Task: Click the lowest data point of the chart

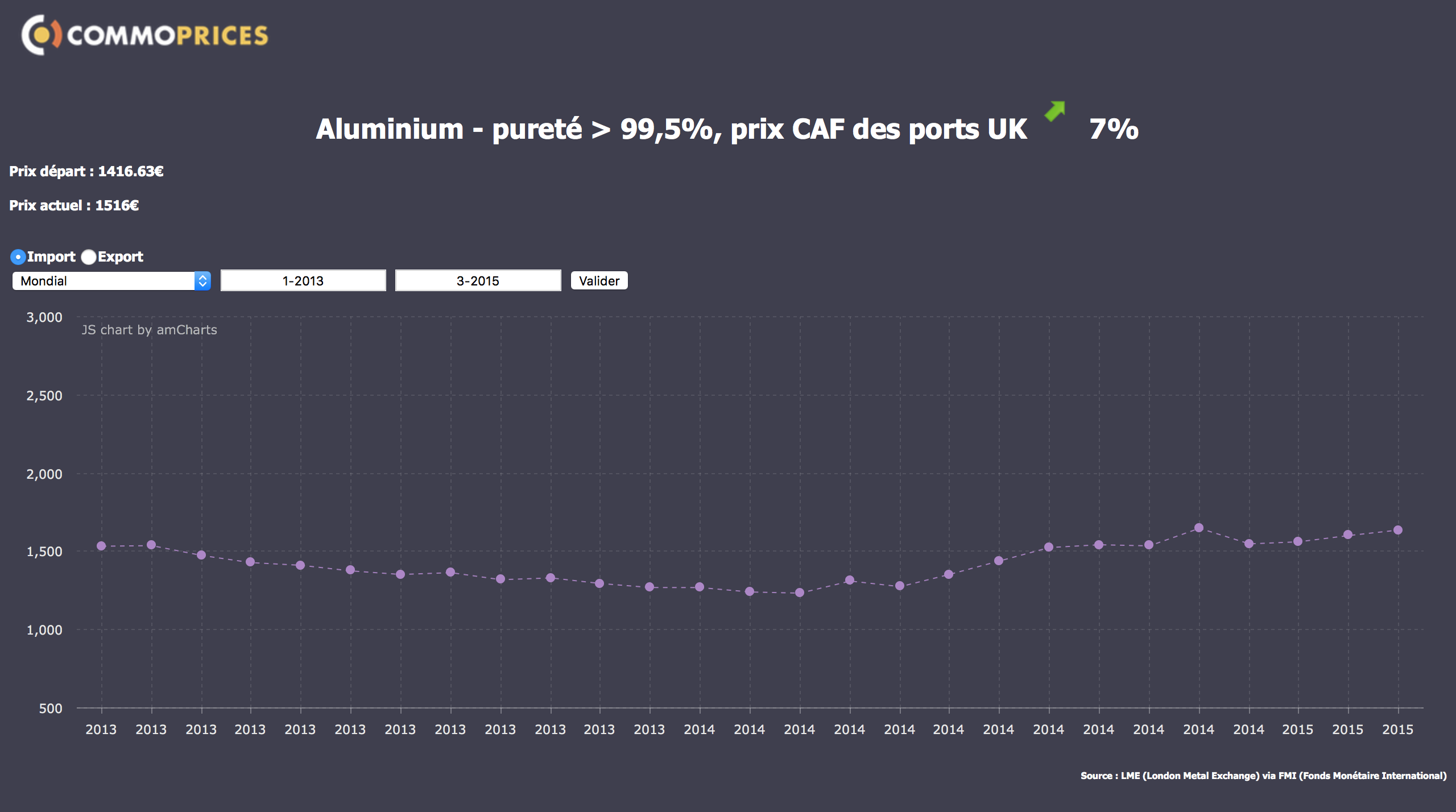Action: point(799,593)
